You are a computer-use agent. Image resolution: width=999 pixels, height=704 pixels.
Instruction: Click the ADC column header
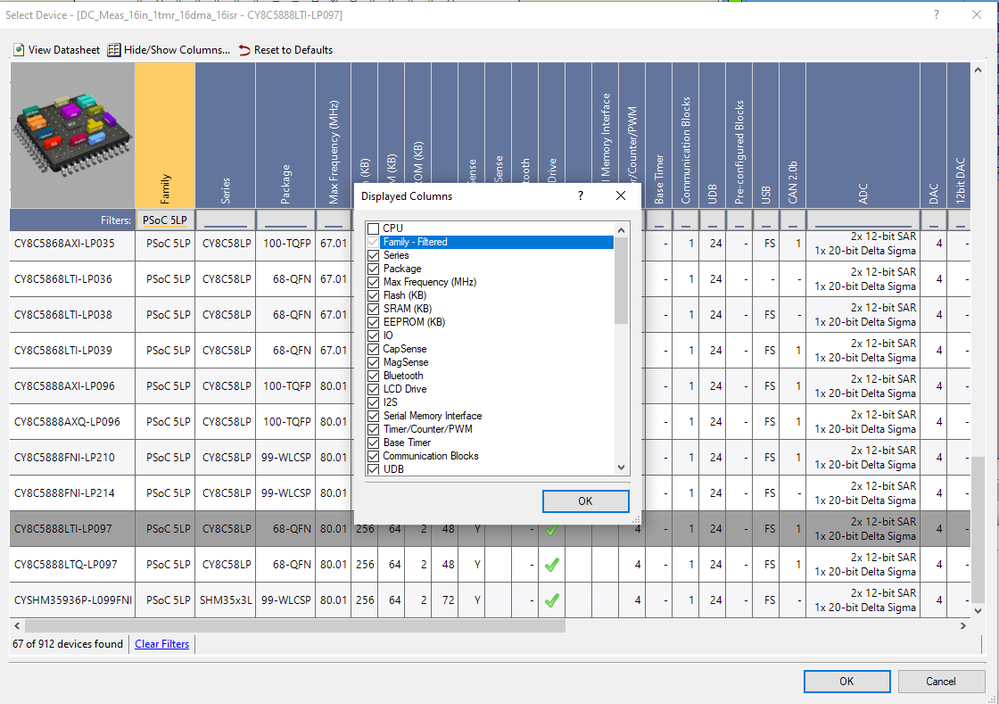pyautogui.click(x=863, y=135)
